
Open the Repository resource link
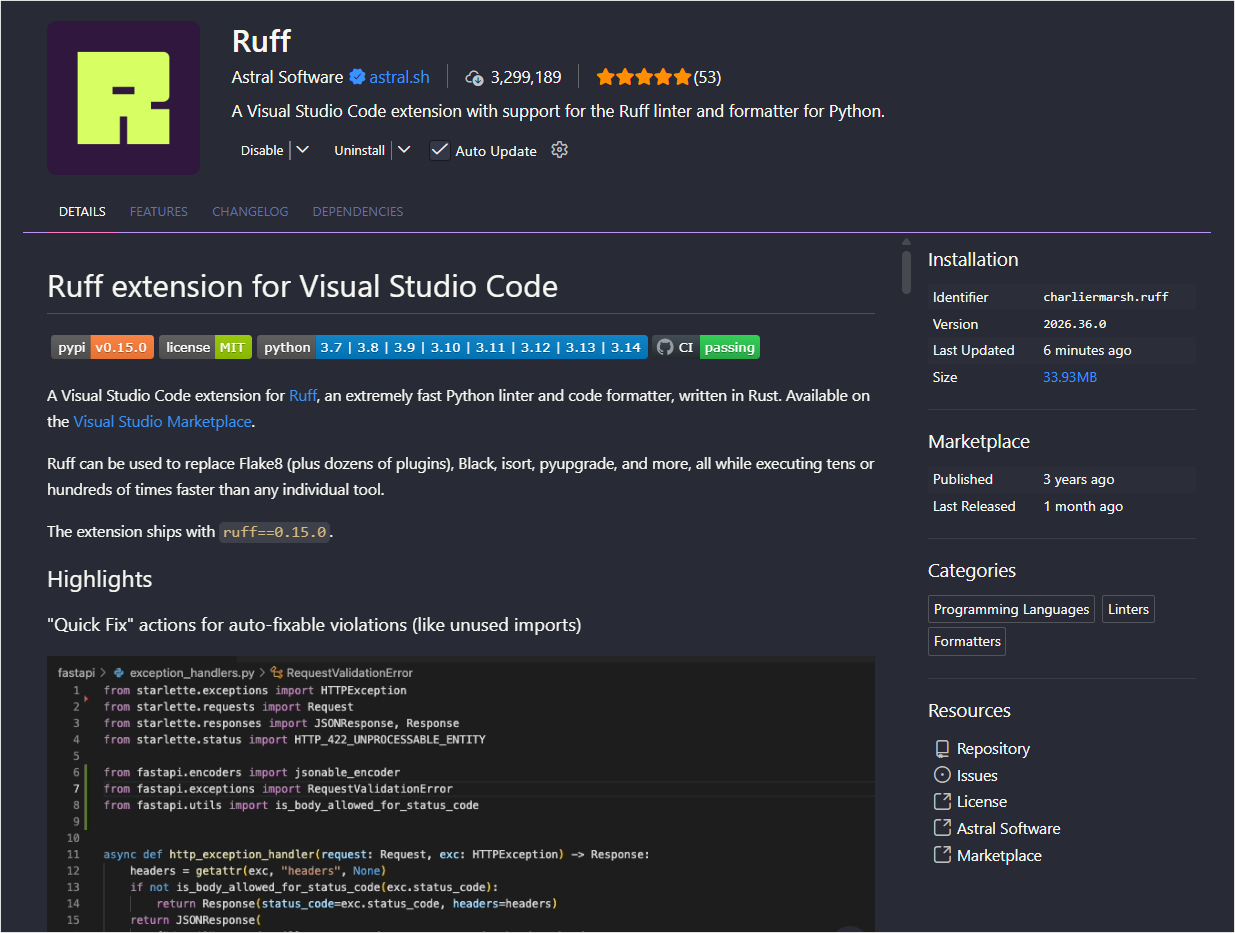[x=992, y=749]
